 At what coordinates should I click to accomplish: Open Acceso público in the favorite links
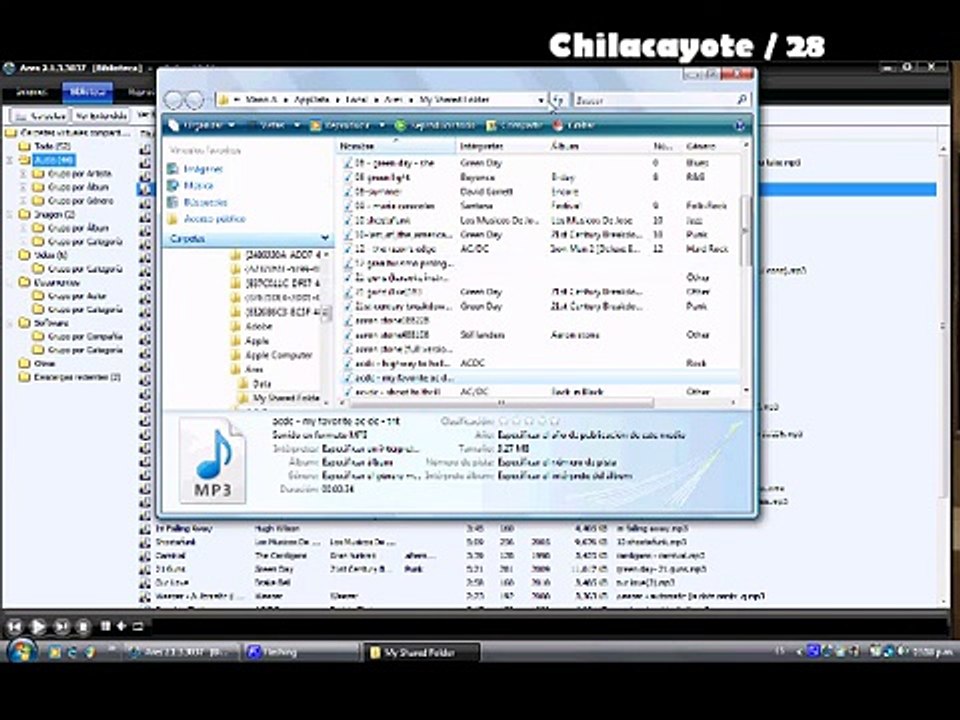[x=206, y=219]
